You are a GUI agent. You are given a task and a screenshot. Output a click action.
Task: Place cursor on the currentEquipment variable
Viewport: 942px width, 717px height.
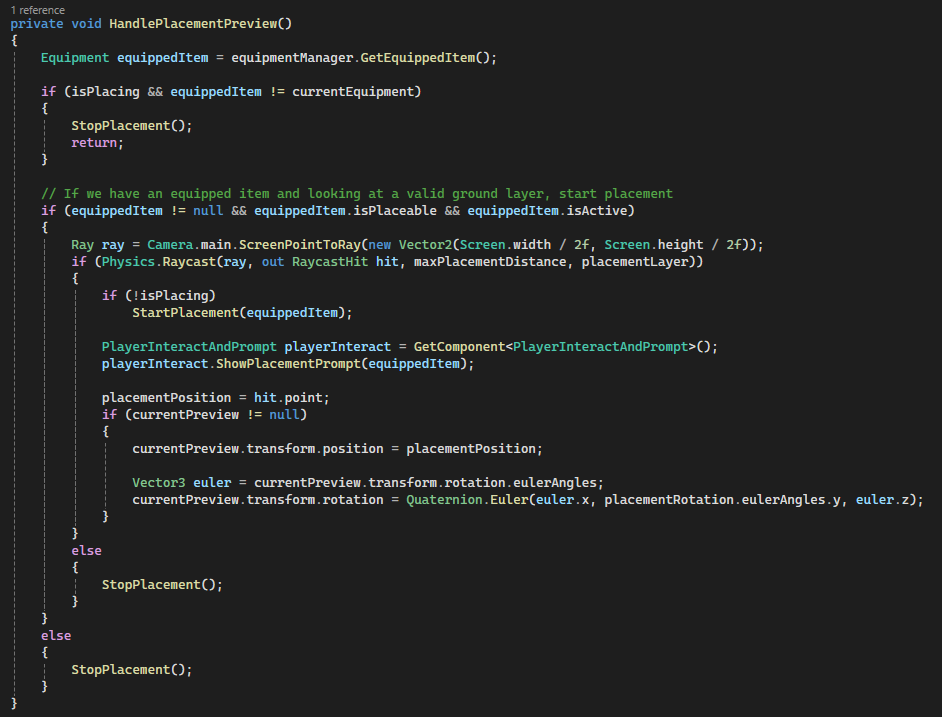pos(356,91)
